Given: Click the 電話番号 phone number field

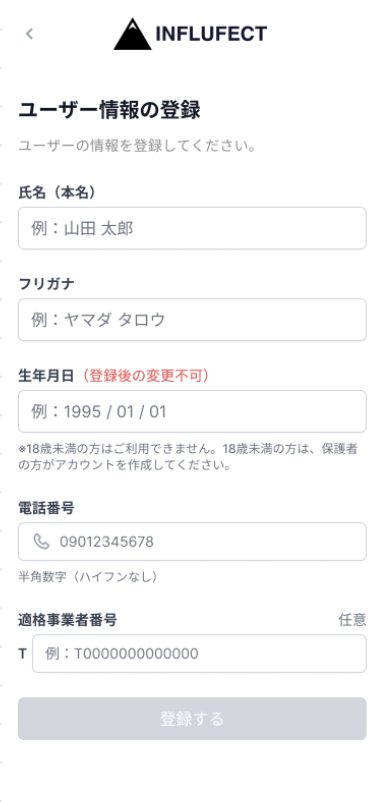Looking at the screenshot, I should click(x=192, y=541).
